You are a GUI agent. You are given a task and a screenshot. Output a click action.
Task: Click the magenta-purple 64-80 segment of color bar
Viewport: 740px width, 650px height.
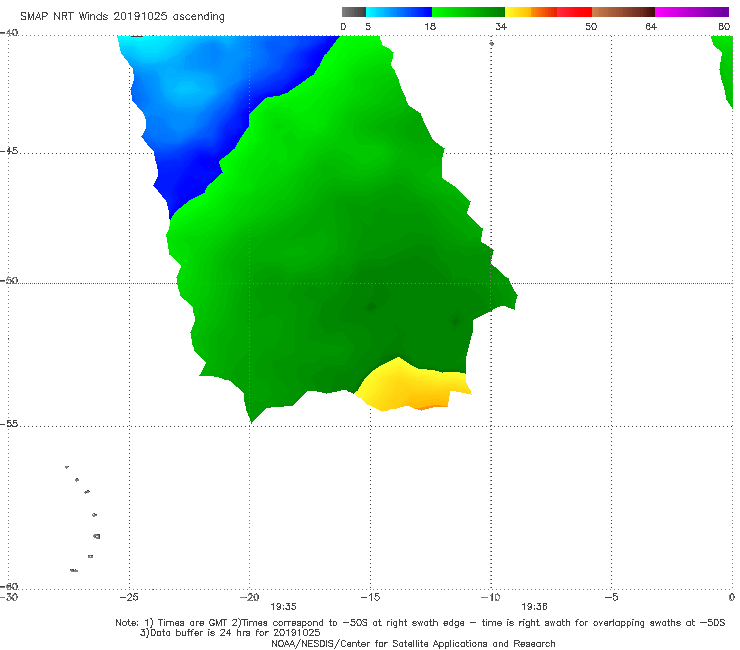click(x=692, y=12)
